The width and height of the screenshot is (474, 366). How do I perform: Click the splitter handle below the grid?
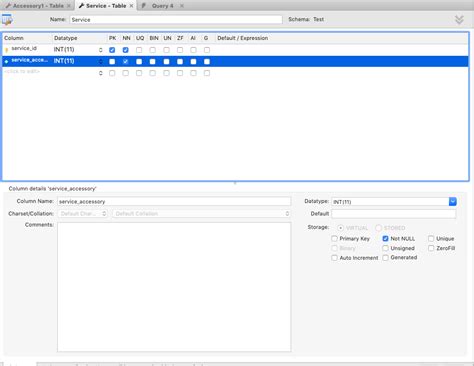pyautogui.click(x=235, y=183)
